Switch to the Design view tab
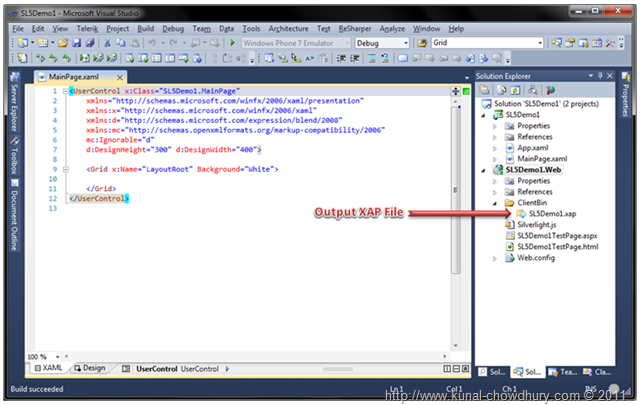The image size is (640, 405). (89, 369)
